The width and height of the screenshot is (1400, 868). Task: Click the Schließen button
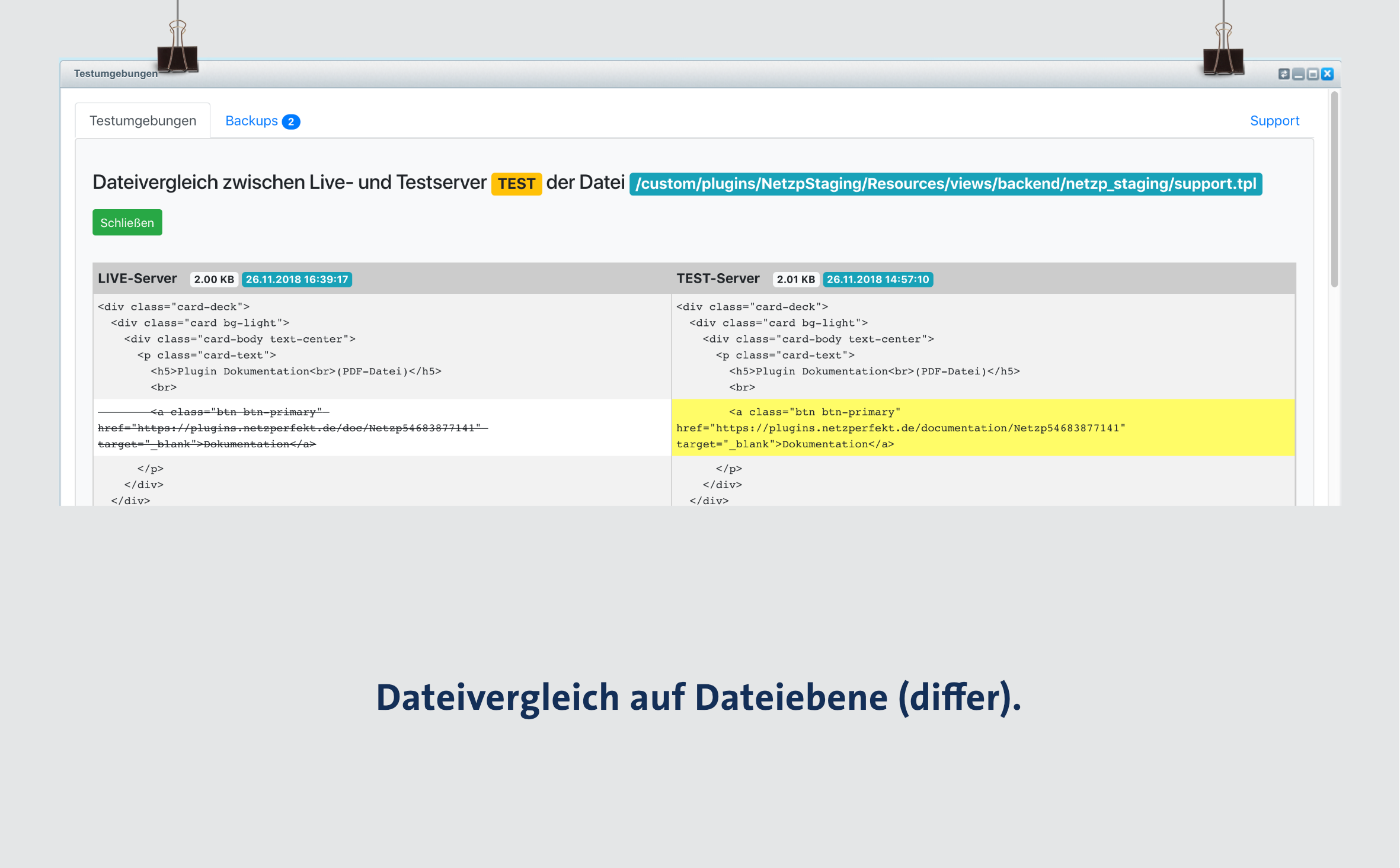126,222
